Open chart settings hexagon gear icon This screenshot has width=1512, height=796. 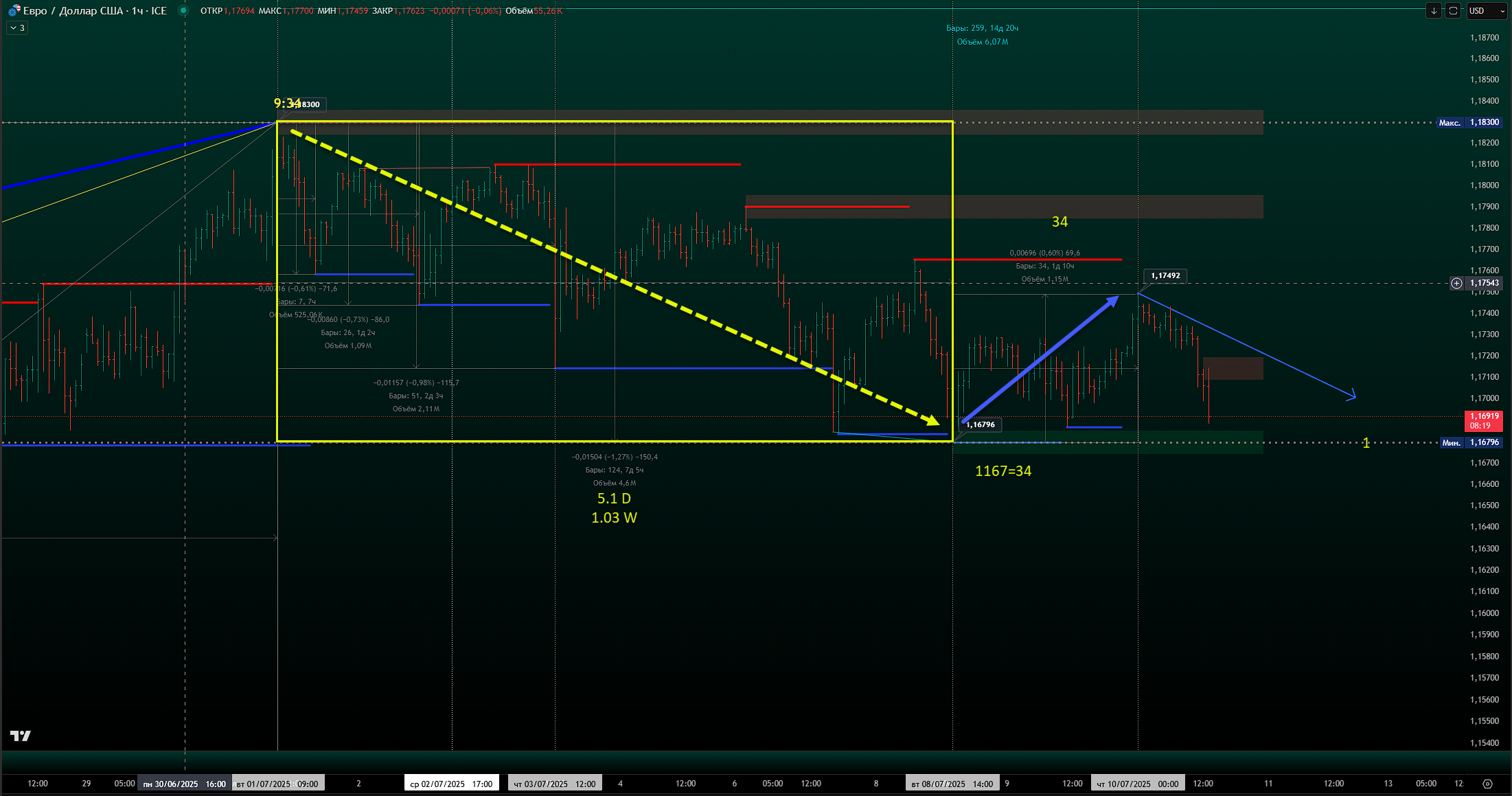pyautogui.click(x=1487, y=784)
